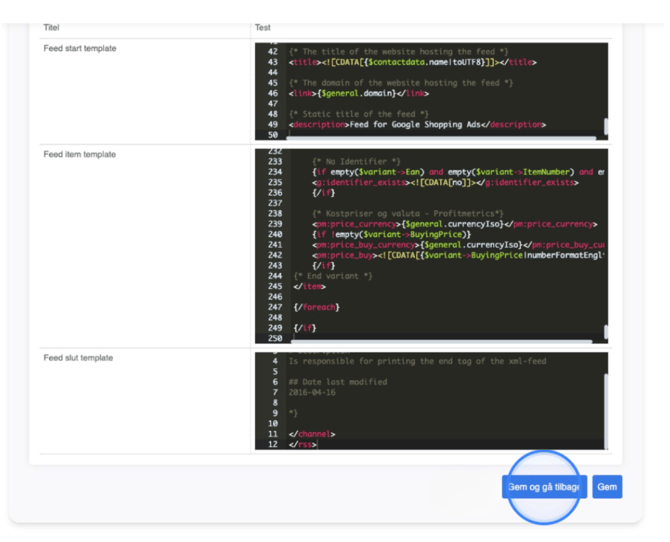This screenshot has height=542, width=670.
Task: Click the Feed slut editor vertical scrollbar
Action: point(606,412)
